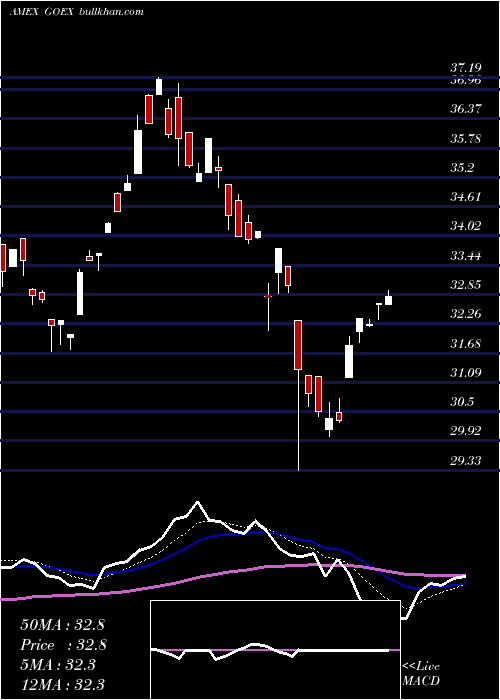Click the <<Live MACD label
500x700 pixels.
tap(421, 673)
